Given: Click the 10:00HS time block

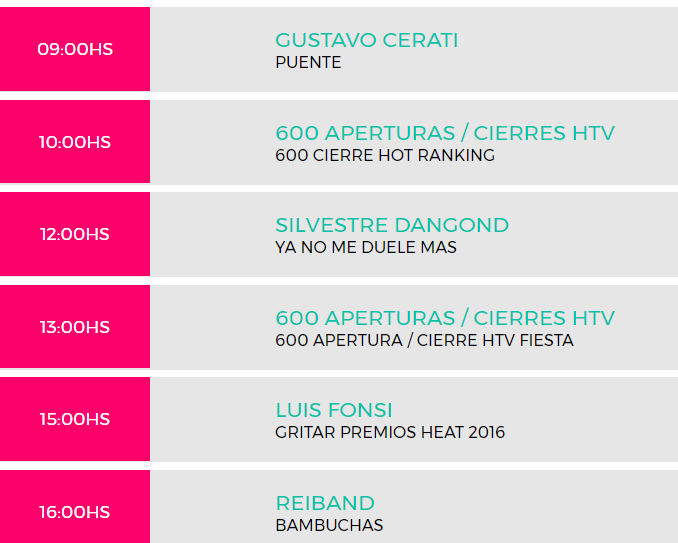Looking at the screenshot, I should pos(75,142).
